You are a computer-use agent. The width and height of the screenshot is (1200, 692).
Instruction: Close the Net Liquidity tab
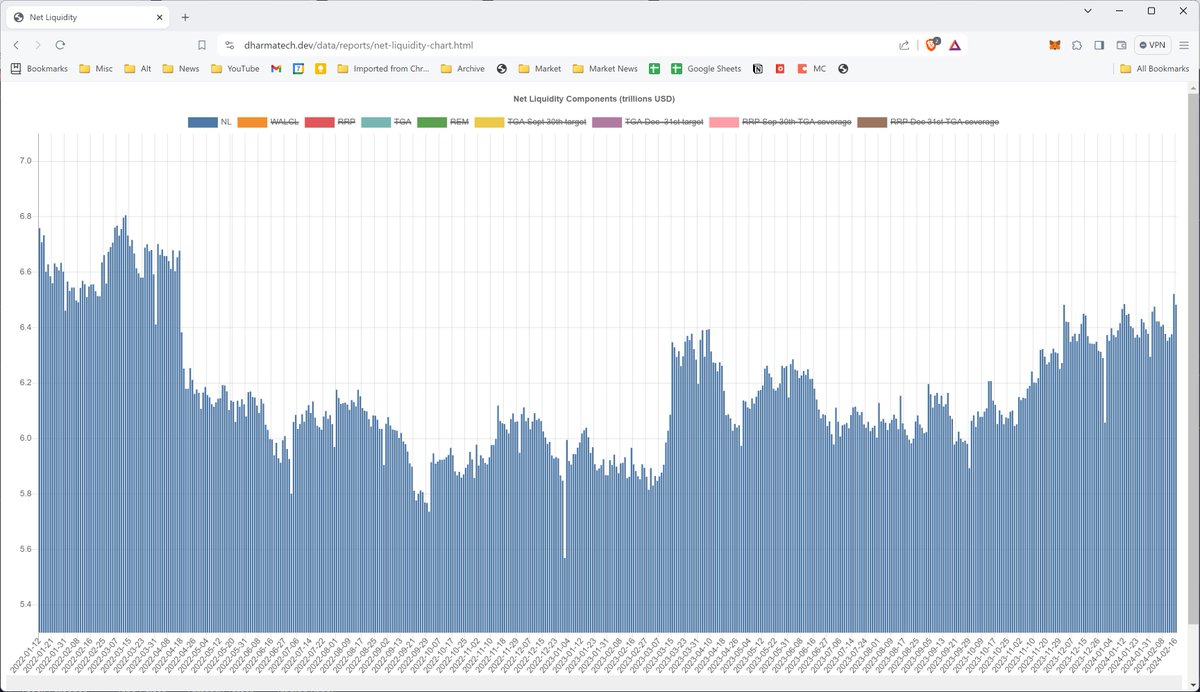pyautogui.click(x=159, y=17)
